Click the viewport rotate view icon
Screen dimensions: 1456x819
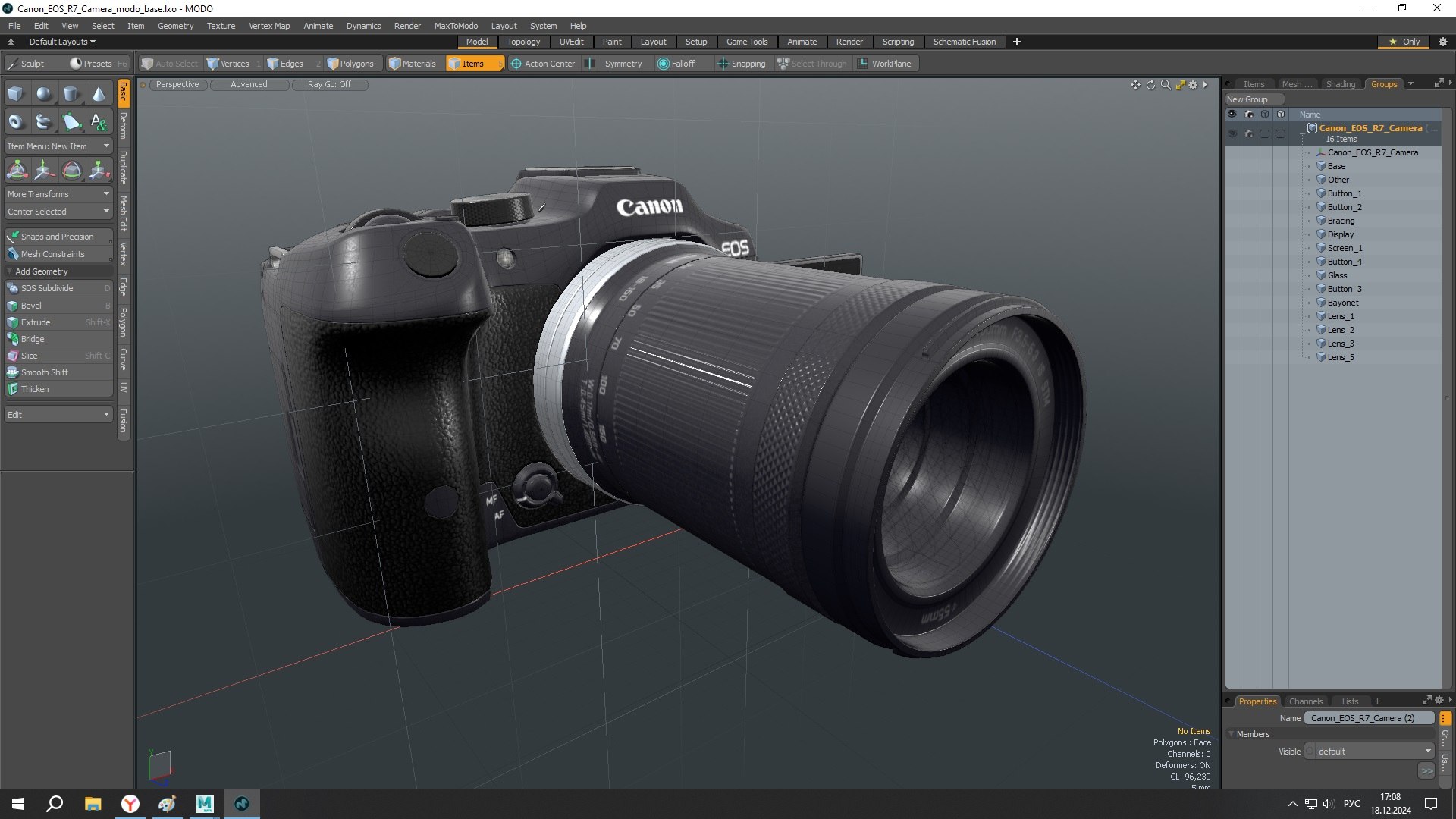point(1150,85)
